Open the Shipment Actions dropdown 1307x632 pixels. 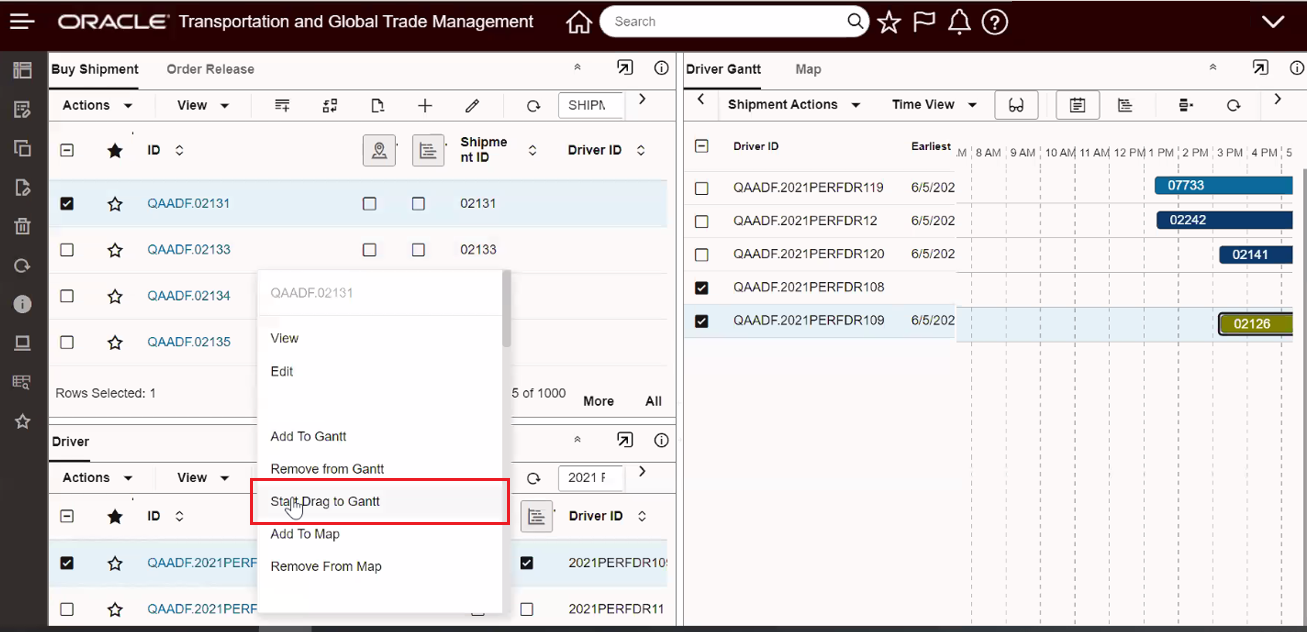(794, 104)
